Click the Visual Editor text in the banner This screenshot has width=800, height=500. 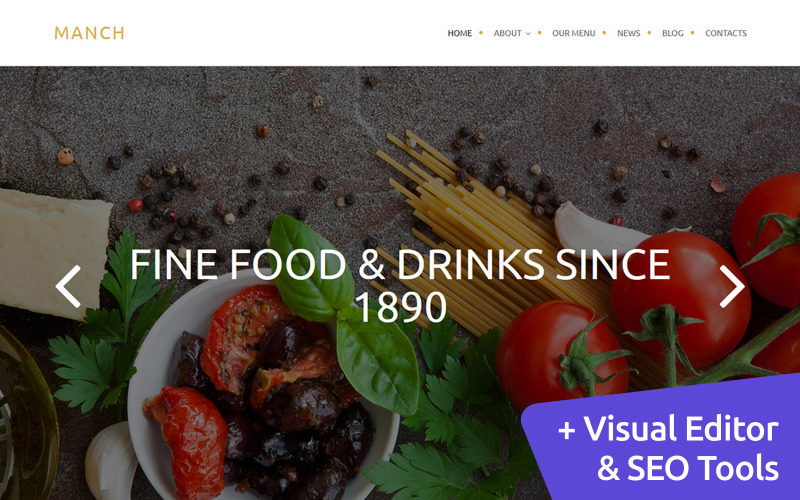[682, 429]
